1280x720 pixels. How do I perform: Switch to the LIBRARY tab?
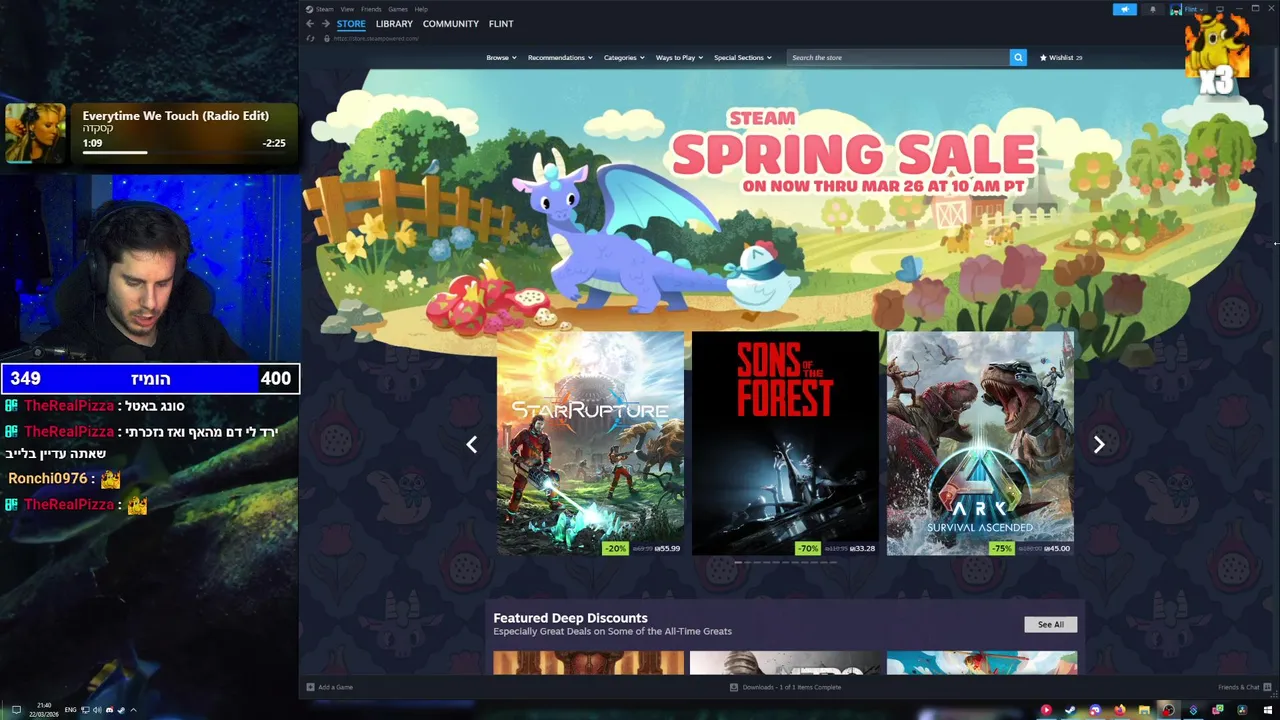[x=394, y=24]
